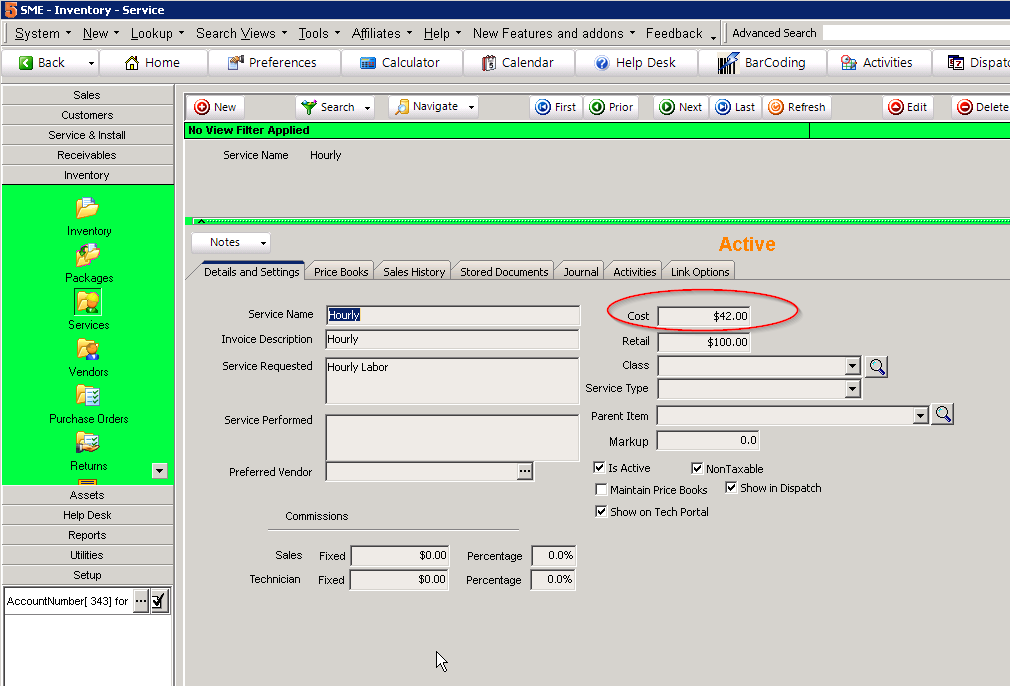The height and width of the screenshot is (686, 1010).
Task: Click the Refresh button
Action: click(x=797, y=107)
